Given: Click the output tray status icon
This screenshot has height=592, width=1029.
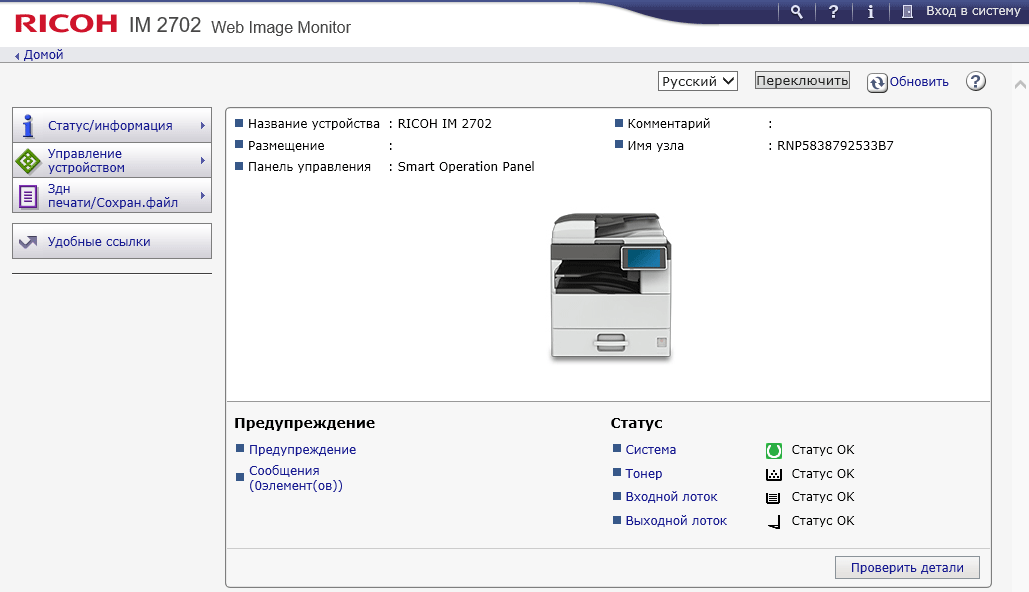Looking at the screenshot, I should click(x=774, y=522).
